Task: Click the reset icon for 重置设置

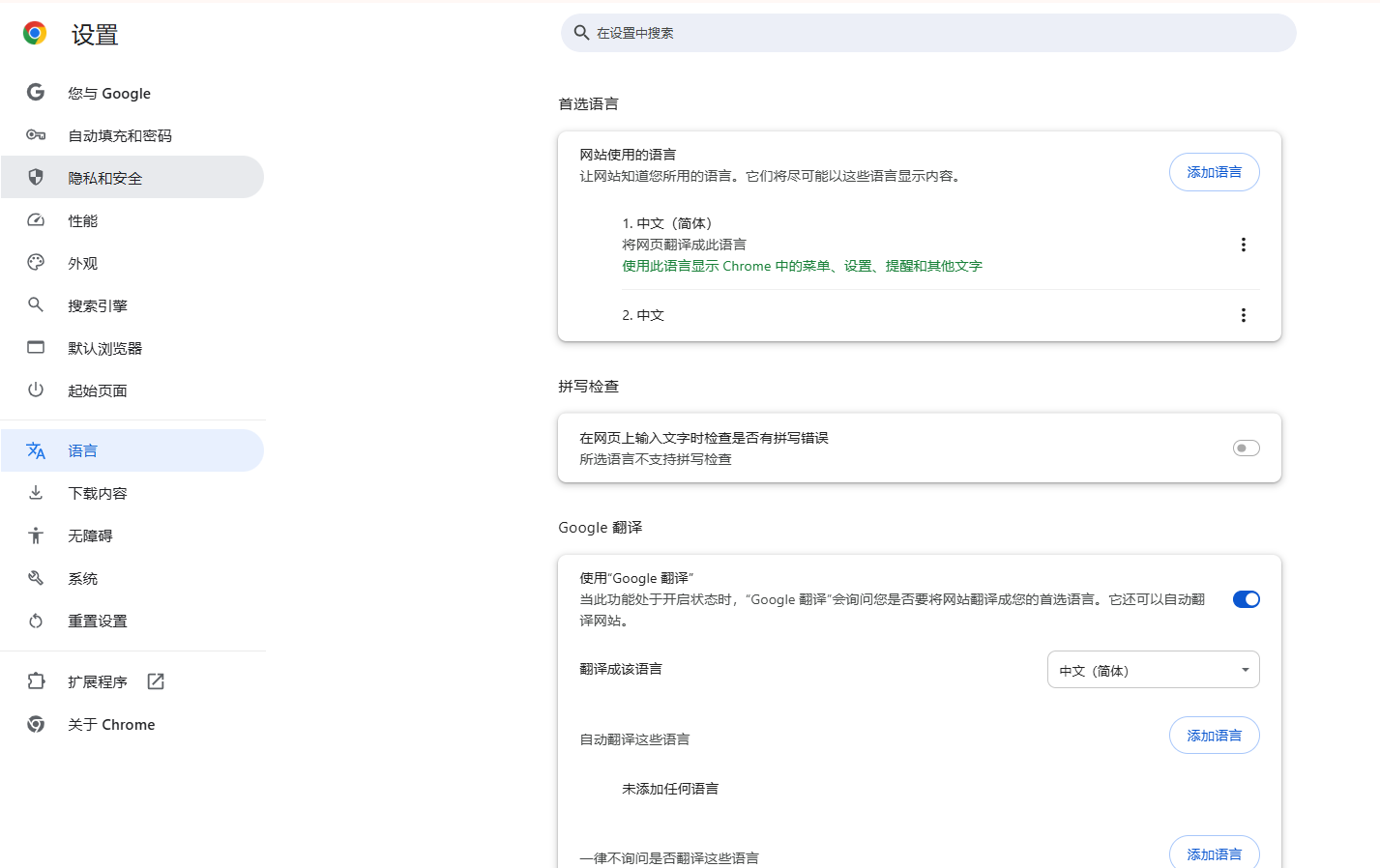Action: (36, 621)
